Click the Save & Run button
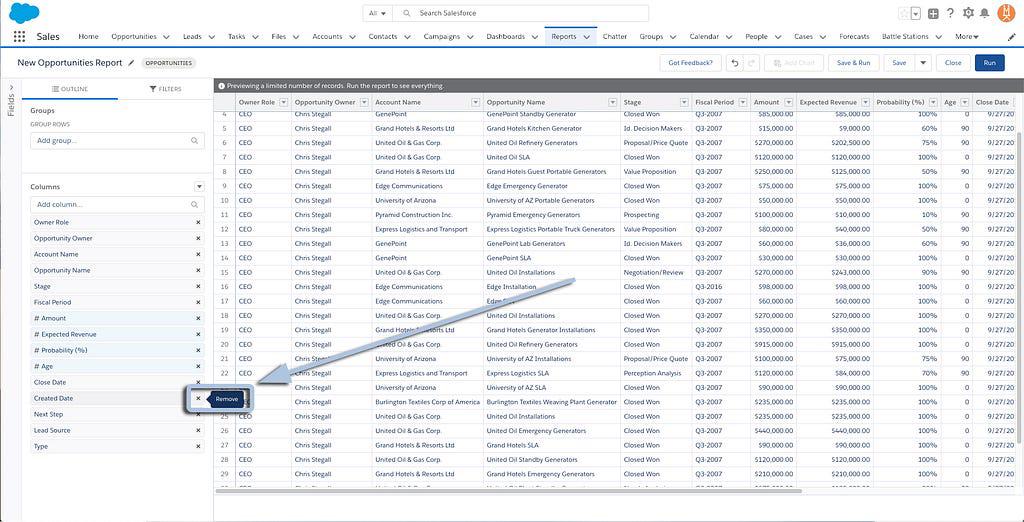 pyautogui.click(x=853, y=63)
